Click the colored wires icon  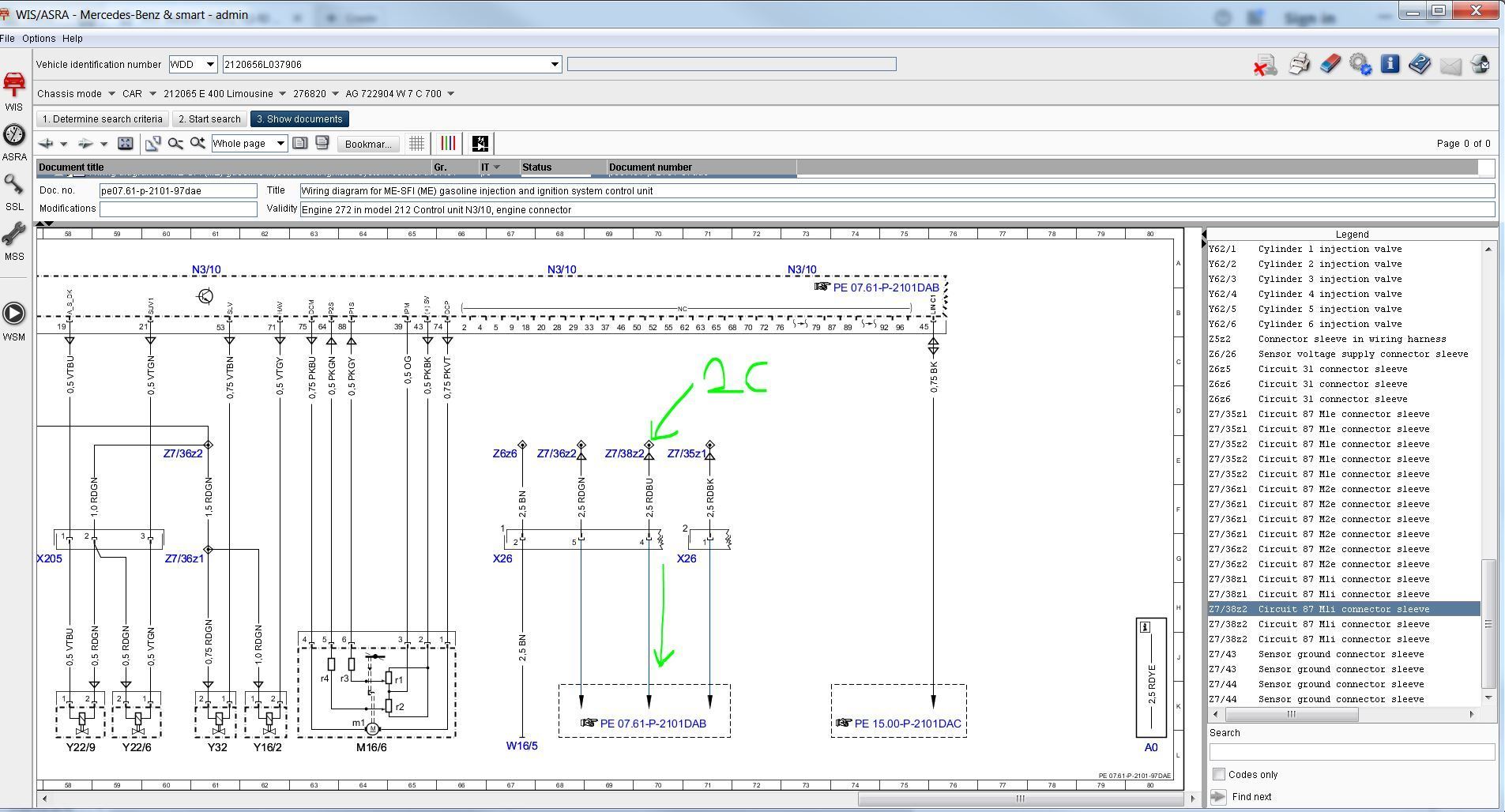click(x=448, y=143)
